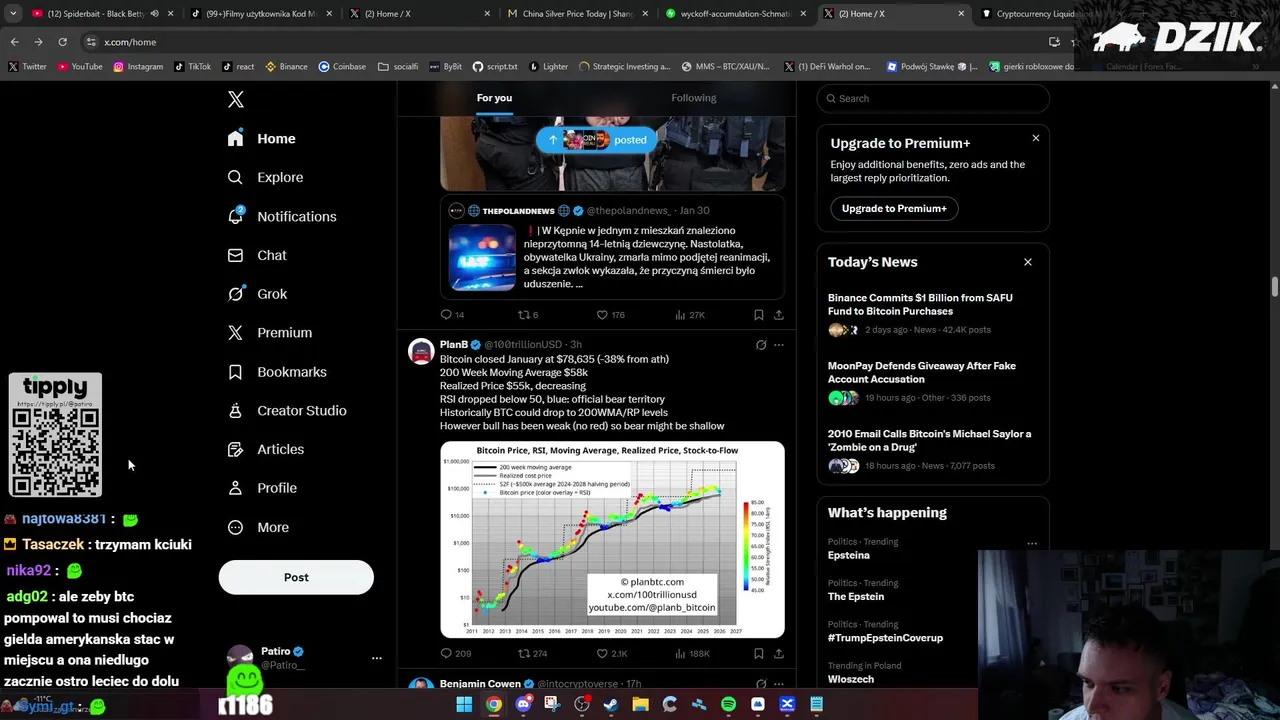This screenshot has height=720, width=1280.
Task: Show new posts via posted pill
Action: pyautogui.click(x=597, y=140)
